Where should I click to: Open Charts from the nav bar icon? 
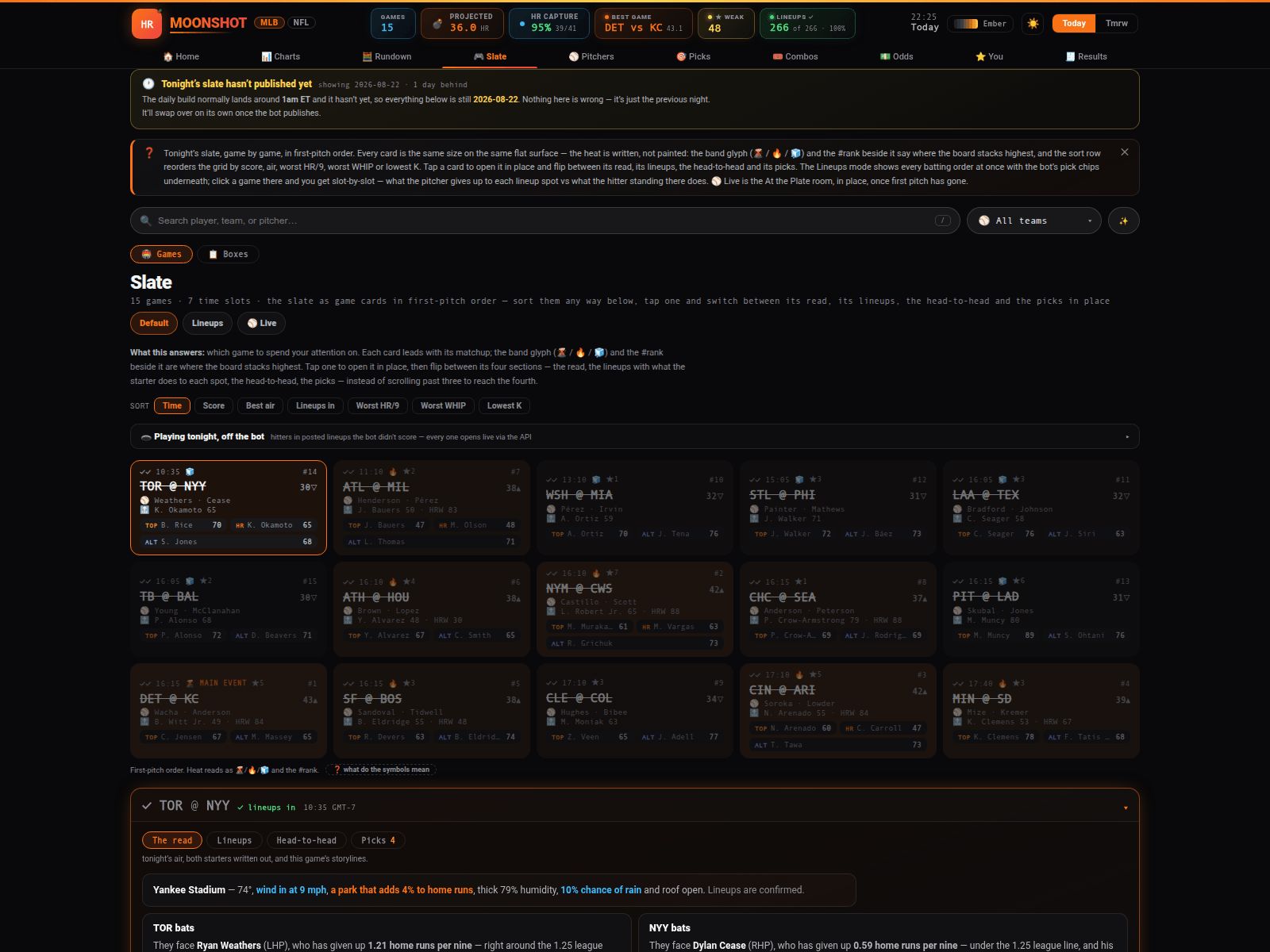coord(281,56)
